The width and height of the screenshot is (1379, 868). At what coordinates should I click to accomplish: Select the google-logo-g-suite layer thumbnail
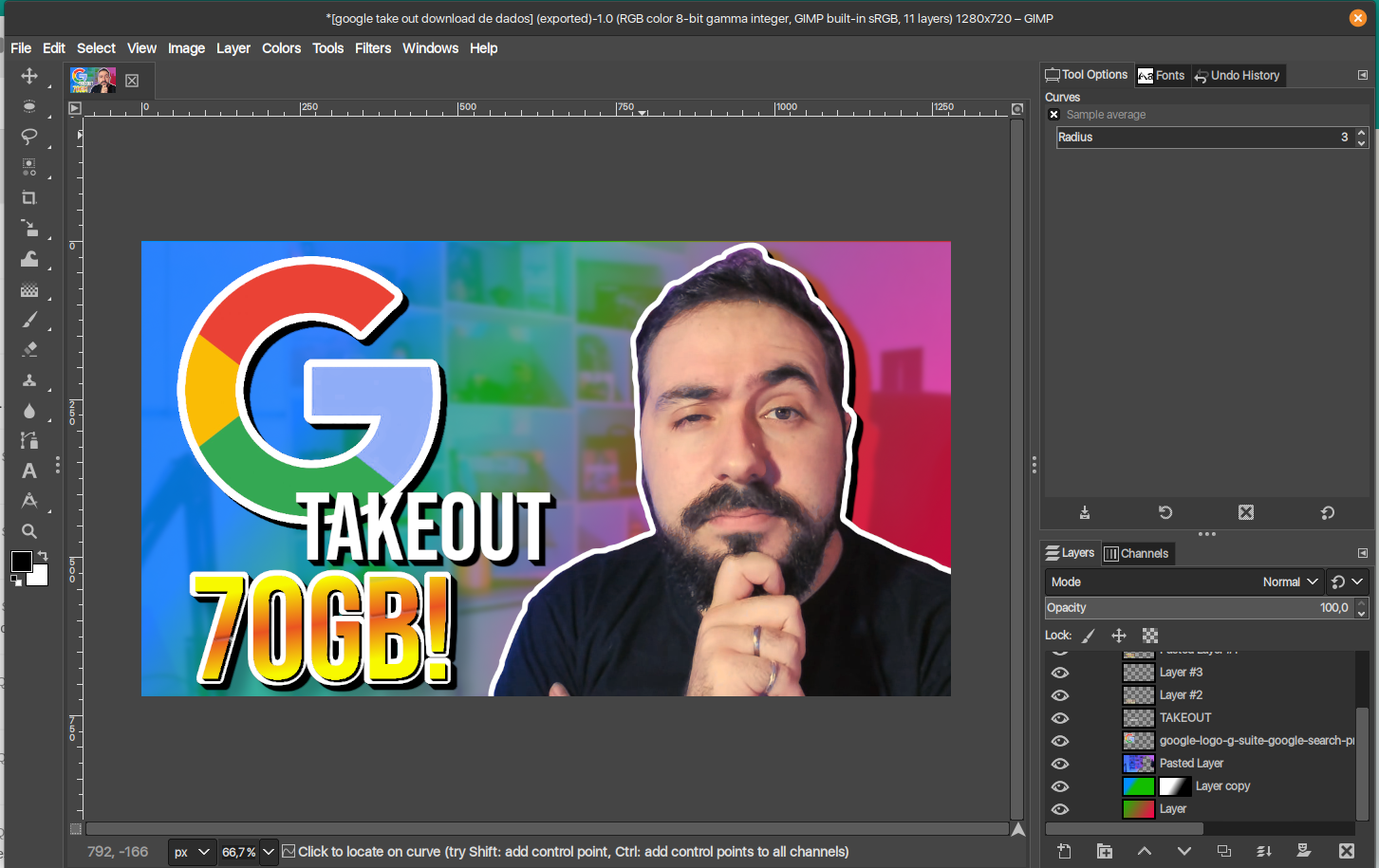point(1138,740)
